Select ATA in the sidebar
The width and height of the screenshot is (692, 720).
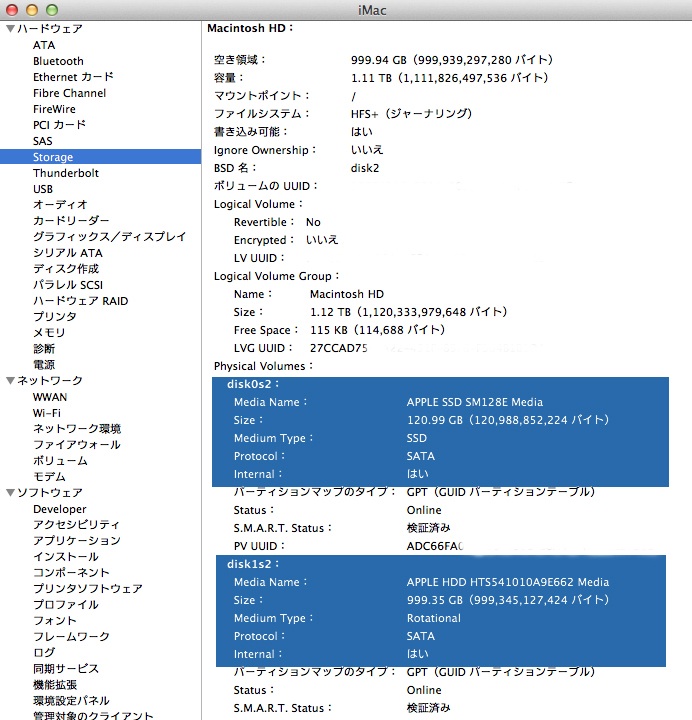pyautogui.click(x=44, y=45)
